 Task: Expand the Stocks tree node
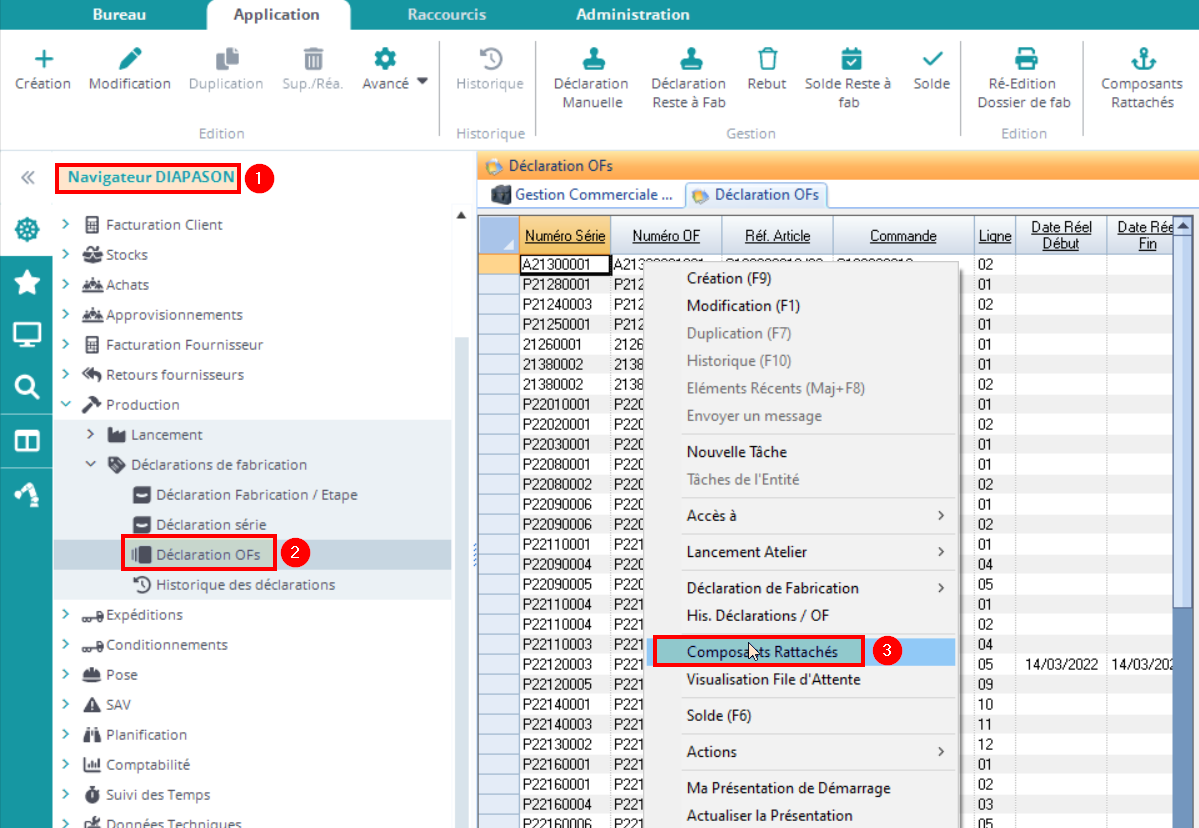point(66,255)
